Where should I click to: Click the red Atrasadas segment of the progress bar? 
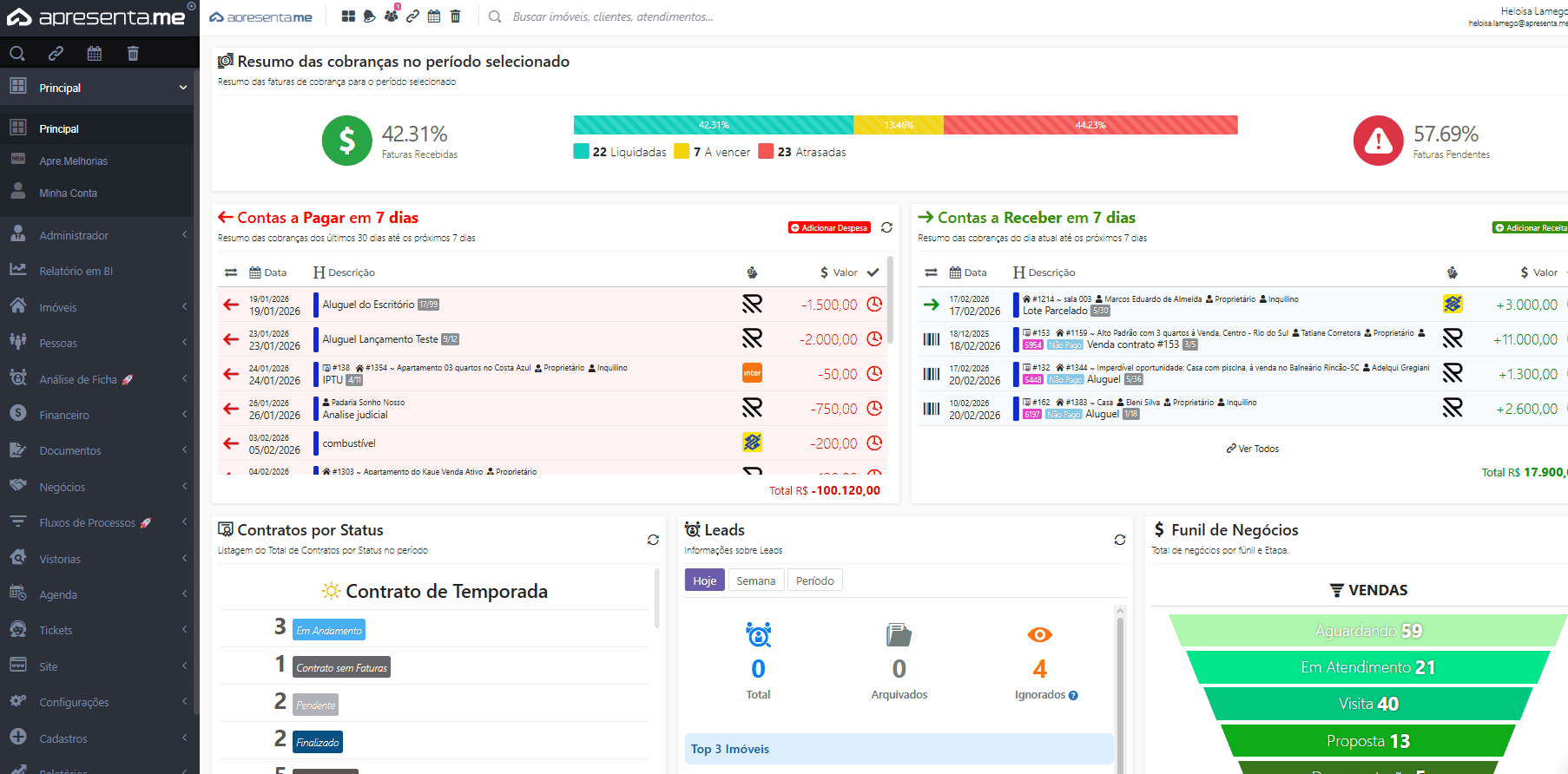[x=1090, y=125]
